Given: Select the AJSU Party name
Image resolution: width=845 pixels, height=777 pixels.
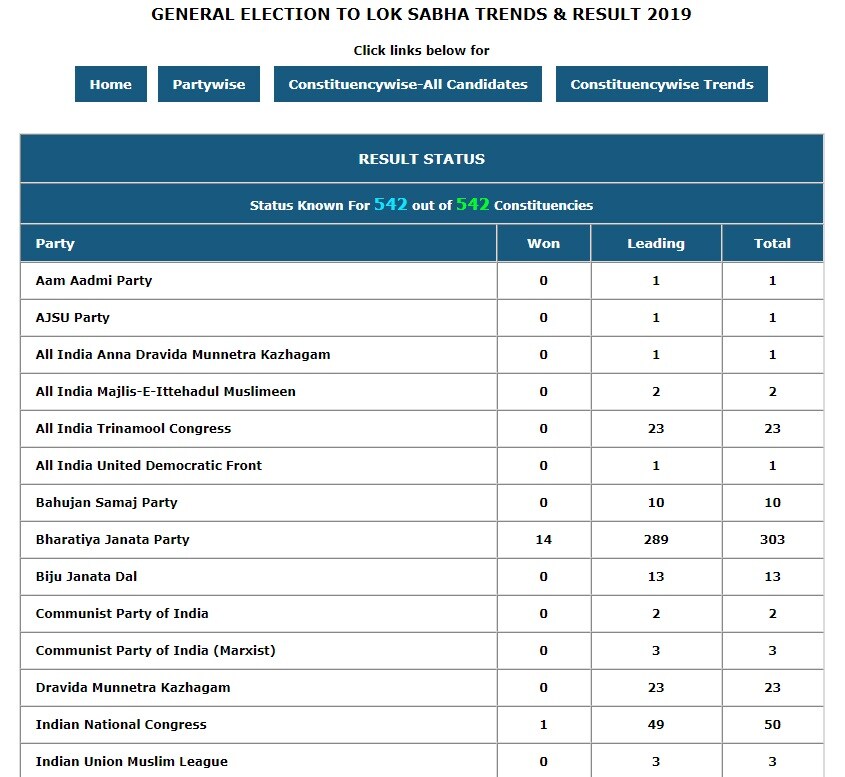Looking at the screenshot, I should pos(73,317).
